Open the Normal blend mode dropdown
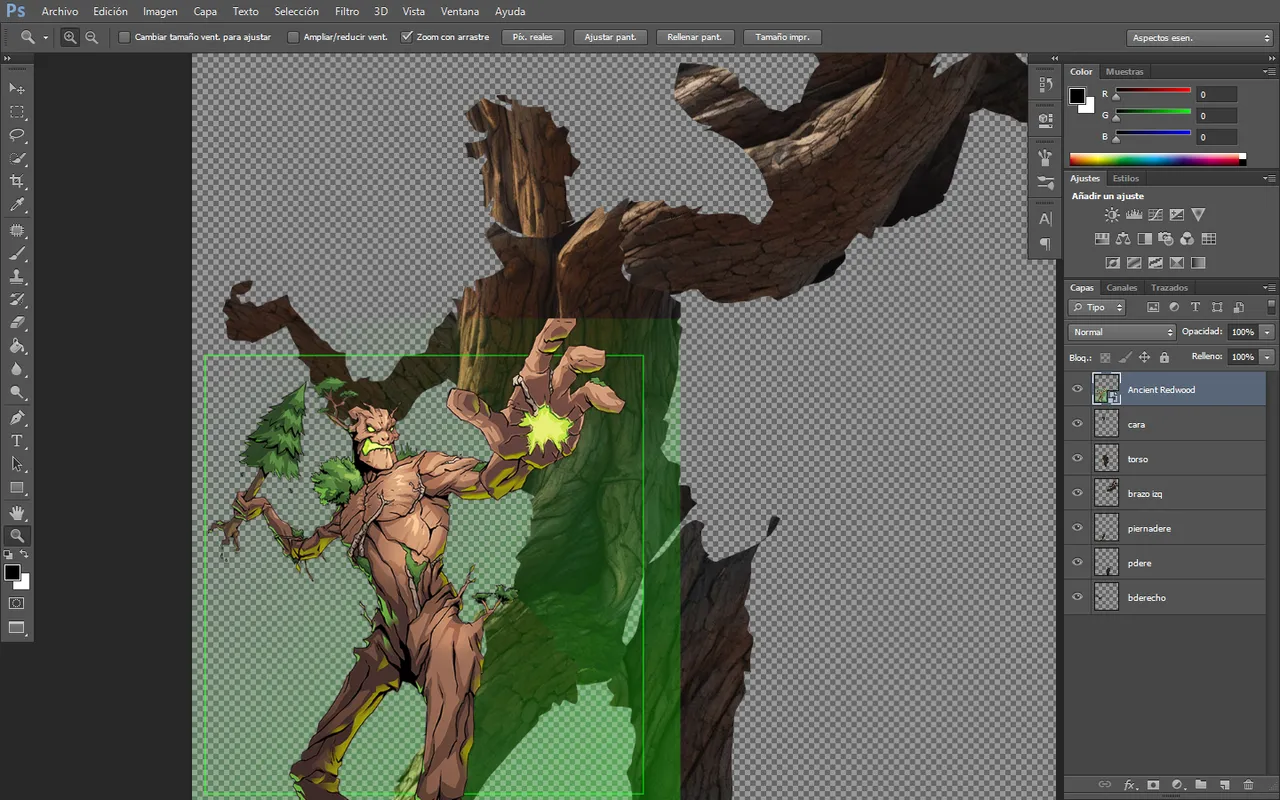This screenshot has width=1280, height=800. tap(1122, 332)
